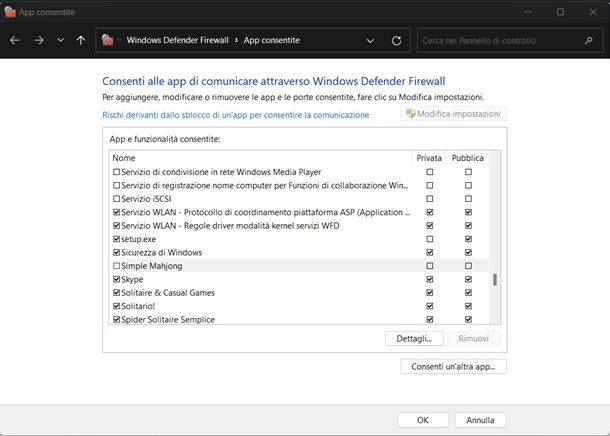Click the Windows Defender Firewall breadcrumb
Viewport: 610px width, 436px height.
click(177, 40)
